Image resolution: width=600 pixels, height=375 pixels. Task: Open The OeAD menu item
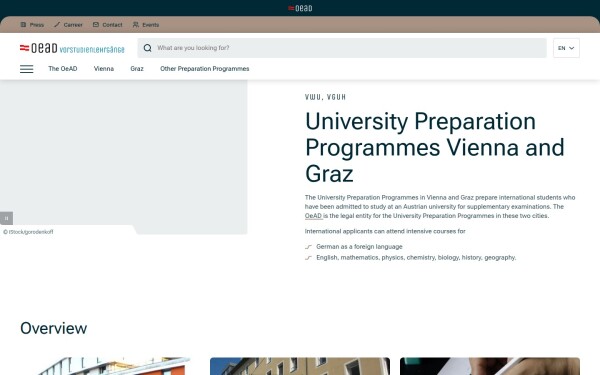click(62, 68)
